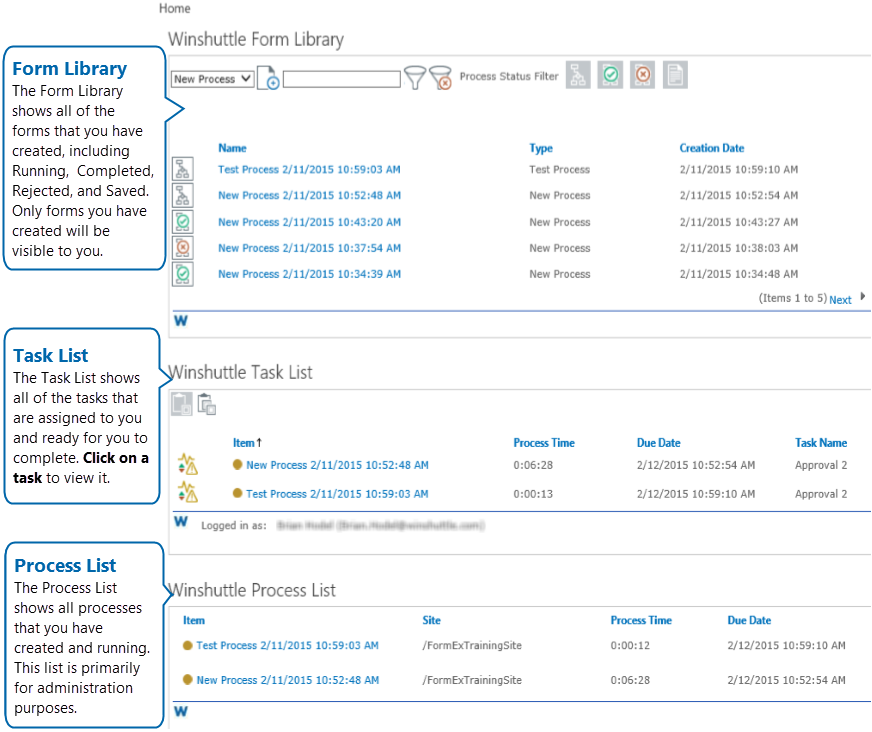Click 'Approval 2' in the Test Process task row
The width and height of the screenshot is (872, 732).
[x=821, y=494]
